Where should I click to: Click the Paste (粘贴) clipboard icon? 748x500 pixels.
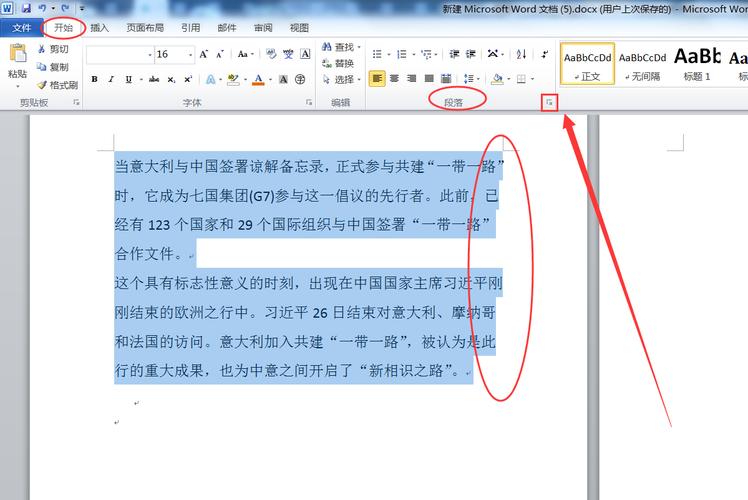[x=18, y=53]
